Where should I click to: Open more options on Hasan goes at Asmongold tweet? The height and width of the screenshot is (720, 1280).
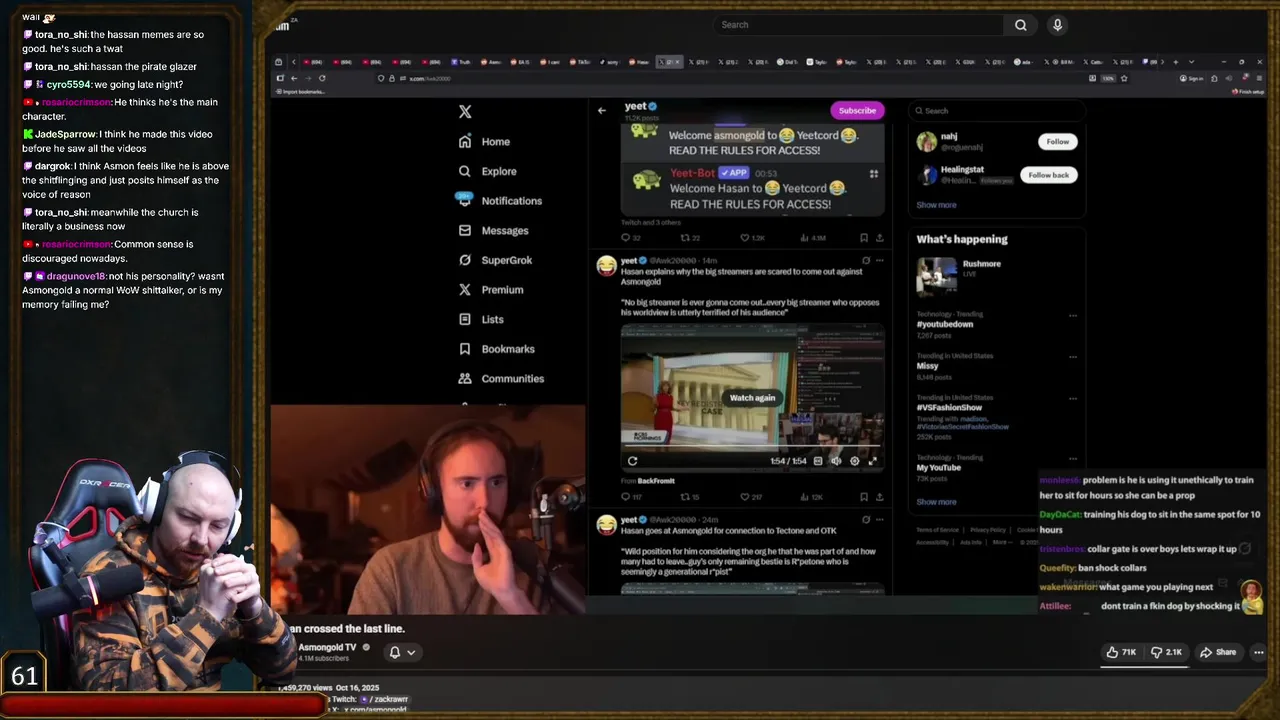pyautogui.click(x=880, y=519)
